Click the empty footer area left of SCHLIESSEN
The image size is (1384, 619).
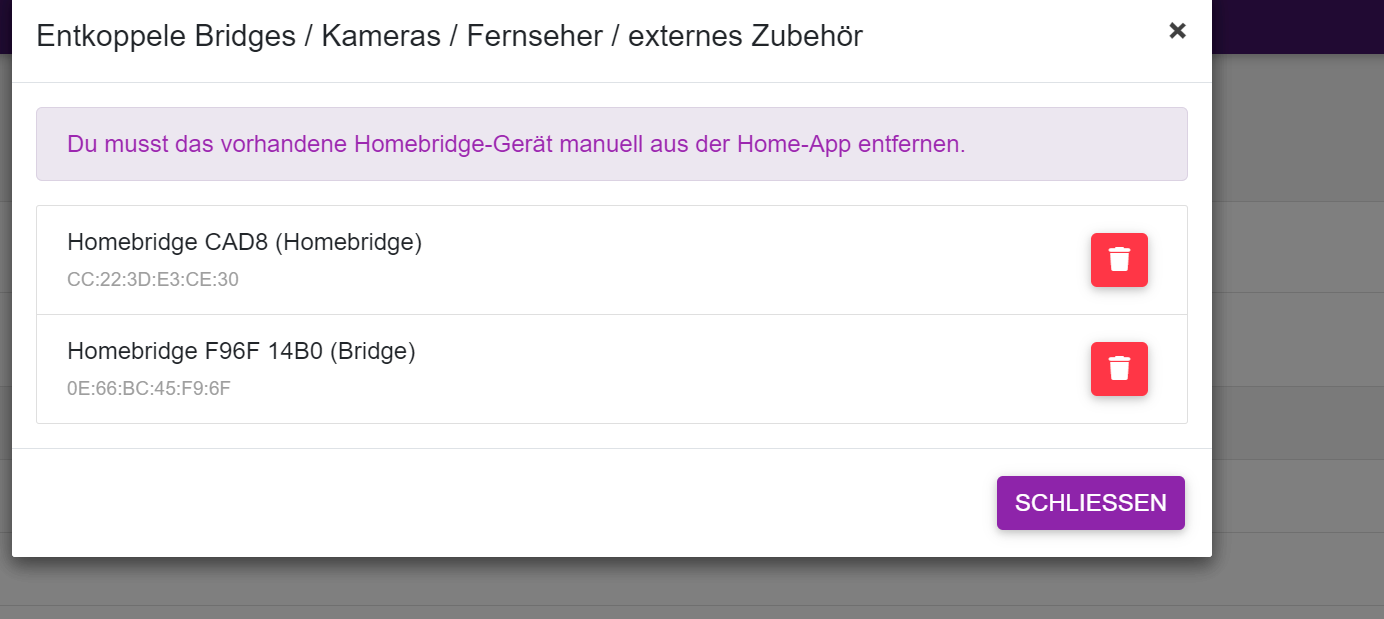(x=500, y=503)
